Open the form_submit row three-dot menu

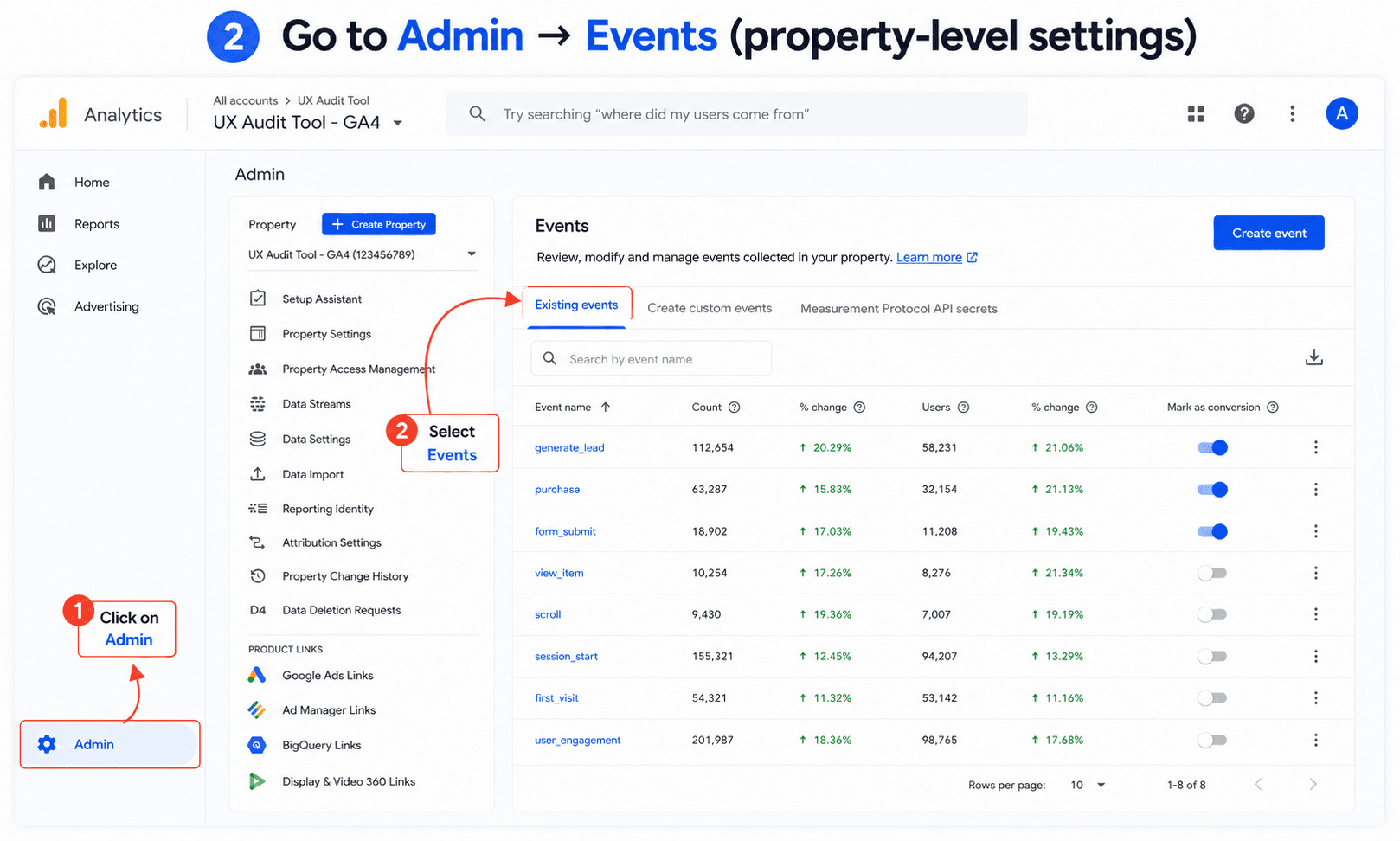coord(1316,531)
